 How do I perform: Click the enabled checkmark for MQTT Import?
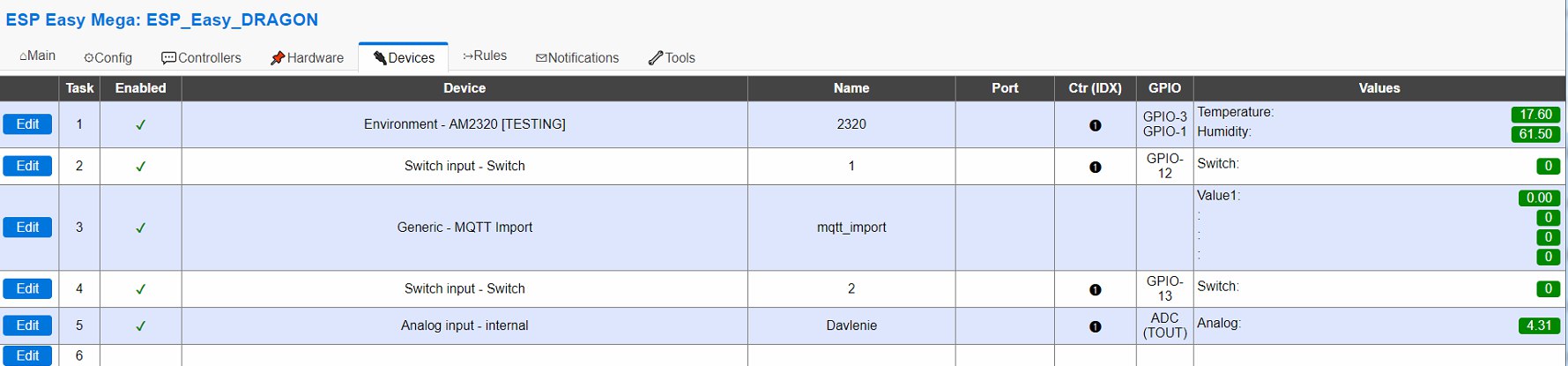pyautogui.click(x=140, y=228)
